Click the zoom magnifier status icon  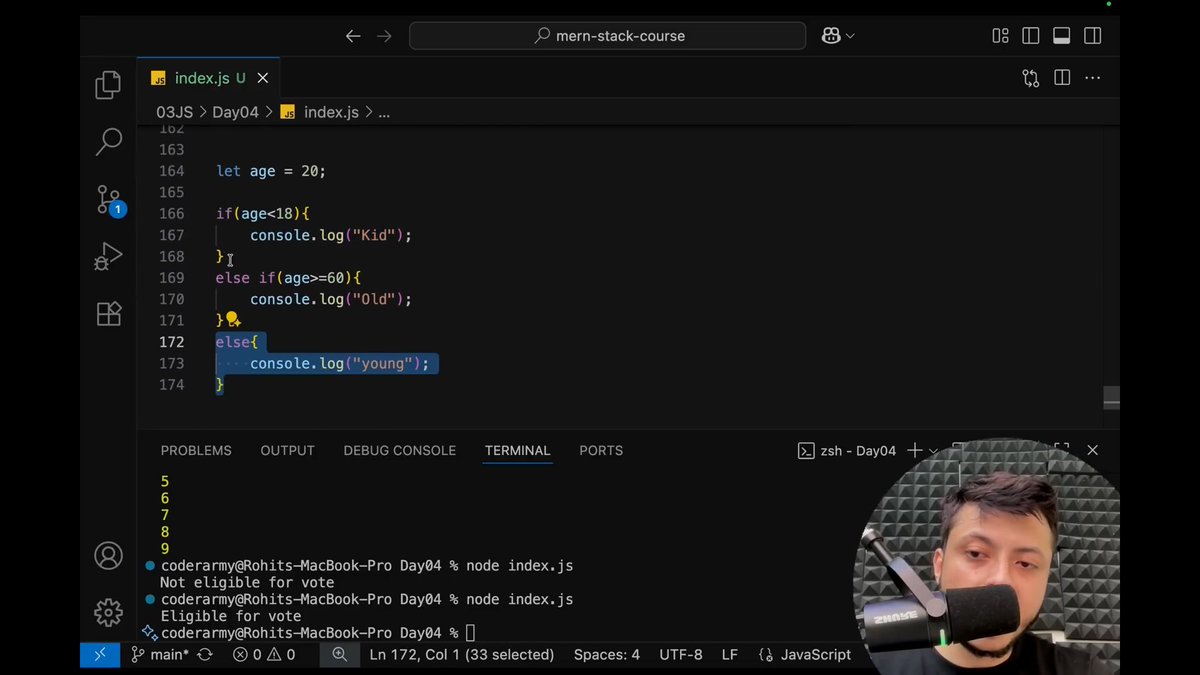[x=340, y=655]
